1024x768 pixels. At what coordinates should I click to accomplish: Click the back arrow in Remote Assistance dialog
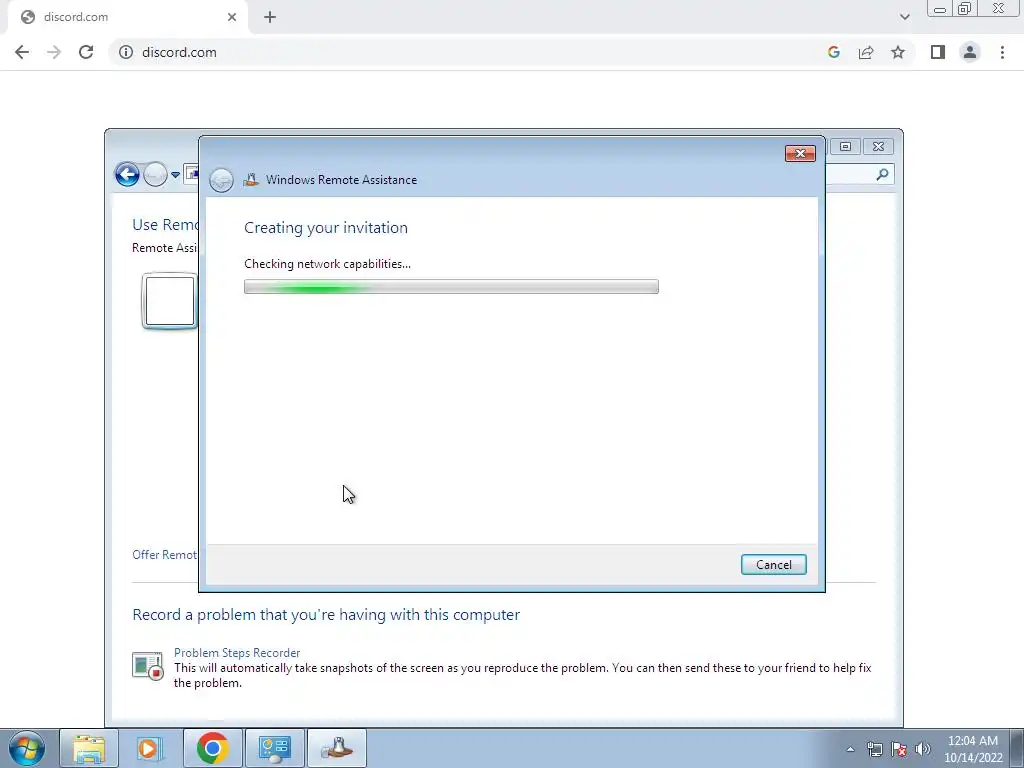click(221, 180)
